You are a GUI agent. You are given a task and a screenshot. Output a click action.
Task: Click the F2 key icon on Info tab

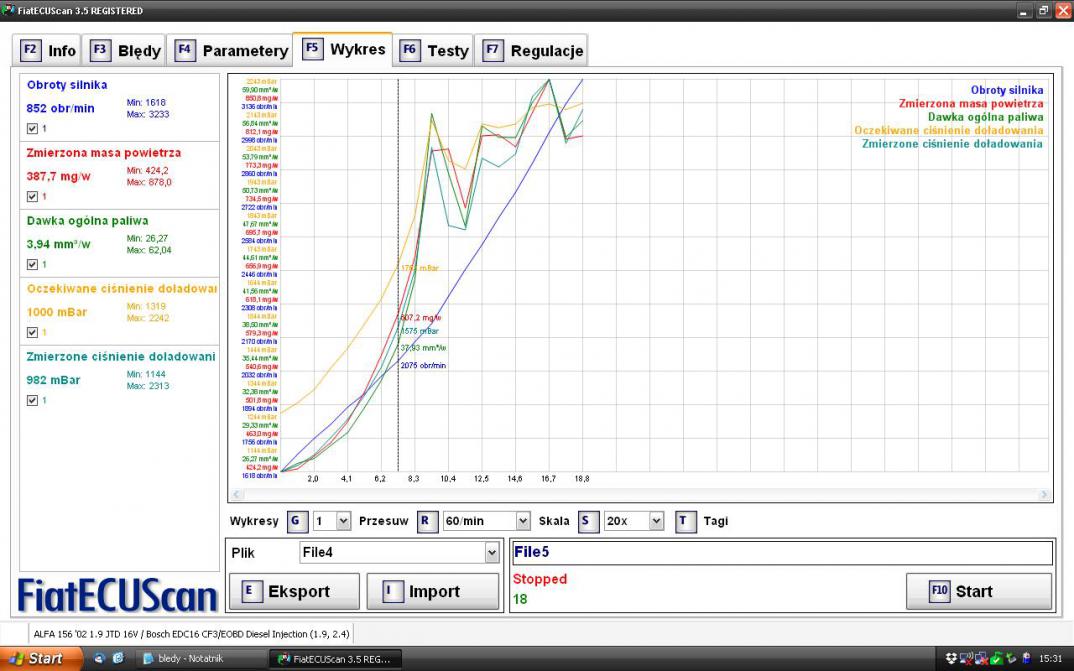pos(31,50)
